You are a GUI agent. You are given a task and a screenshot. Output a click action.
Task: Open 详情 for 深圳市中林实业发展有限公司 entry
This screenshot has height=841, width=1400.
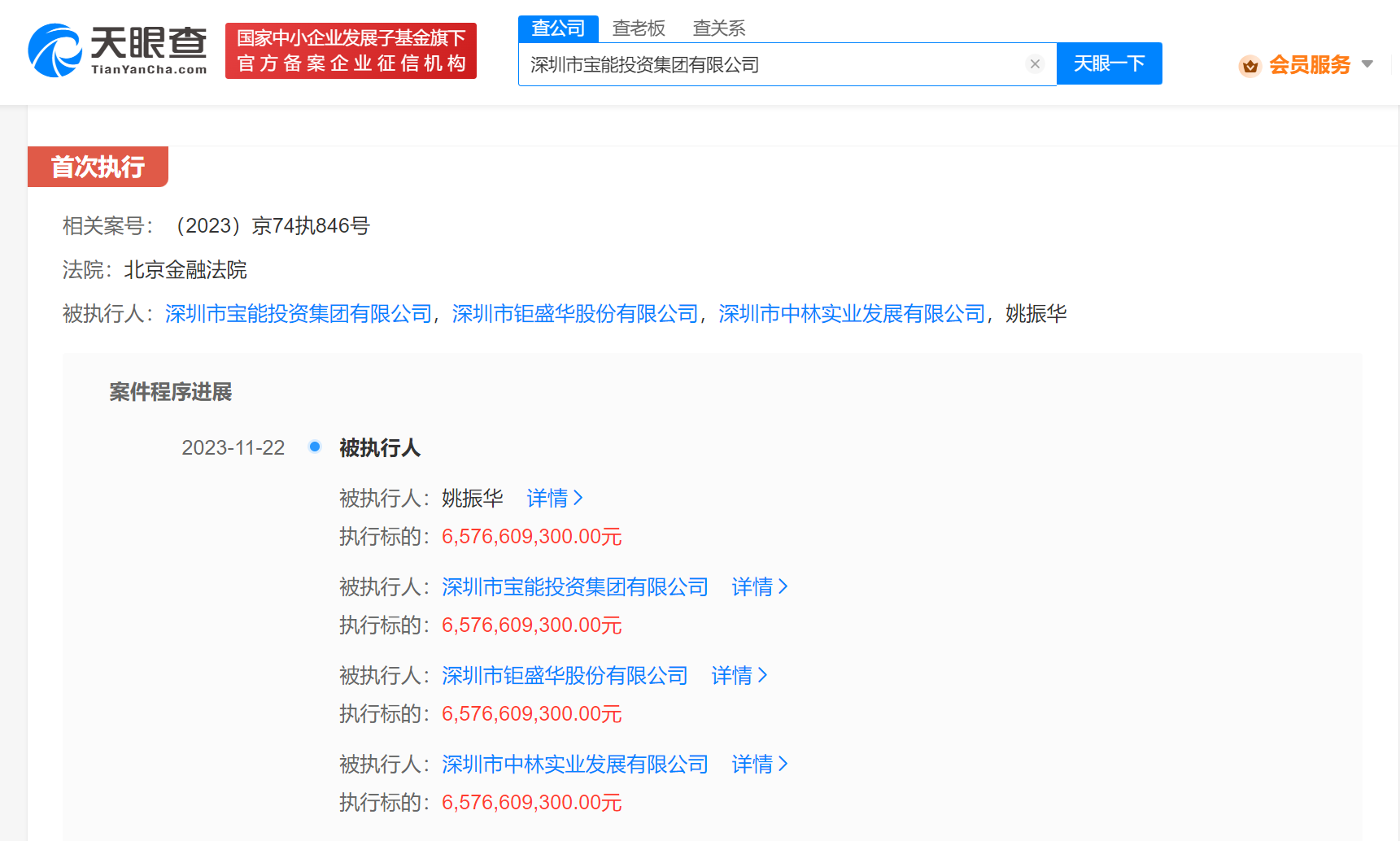(760, 764)
